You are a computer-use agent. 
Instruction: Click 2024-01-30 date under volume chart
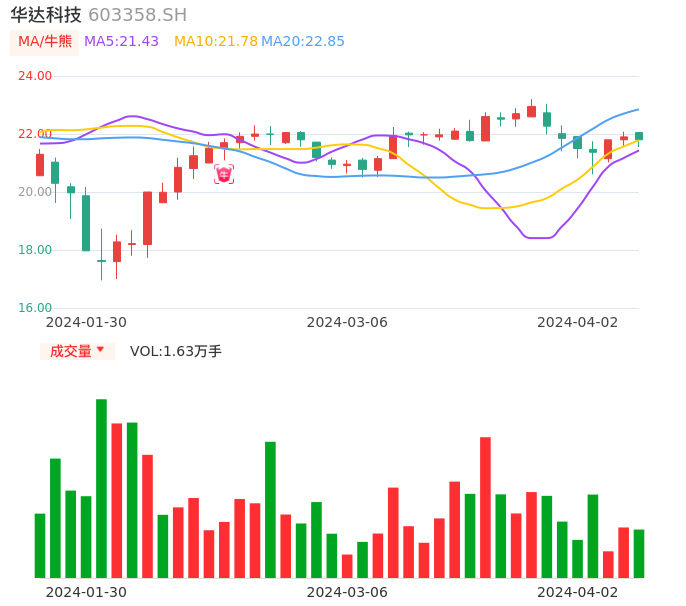pos(86,592)
